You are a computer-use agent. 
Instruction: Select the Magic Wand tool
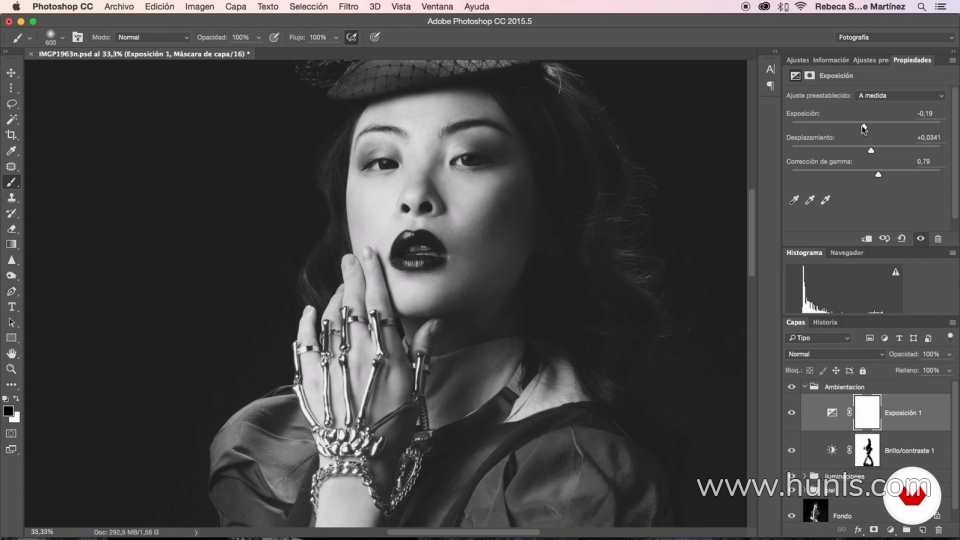point(11,119)
